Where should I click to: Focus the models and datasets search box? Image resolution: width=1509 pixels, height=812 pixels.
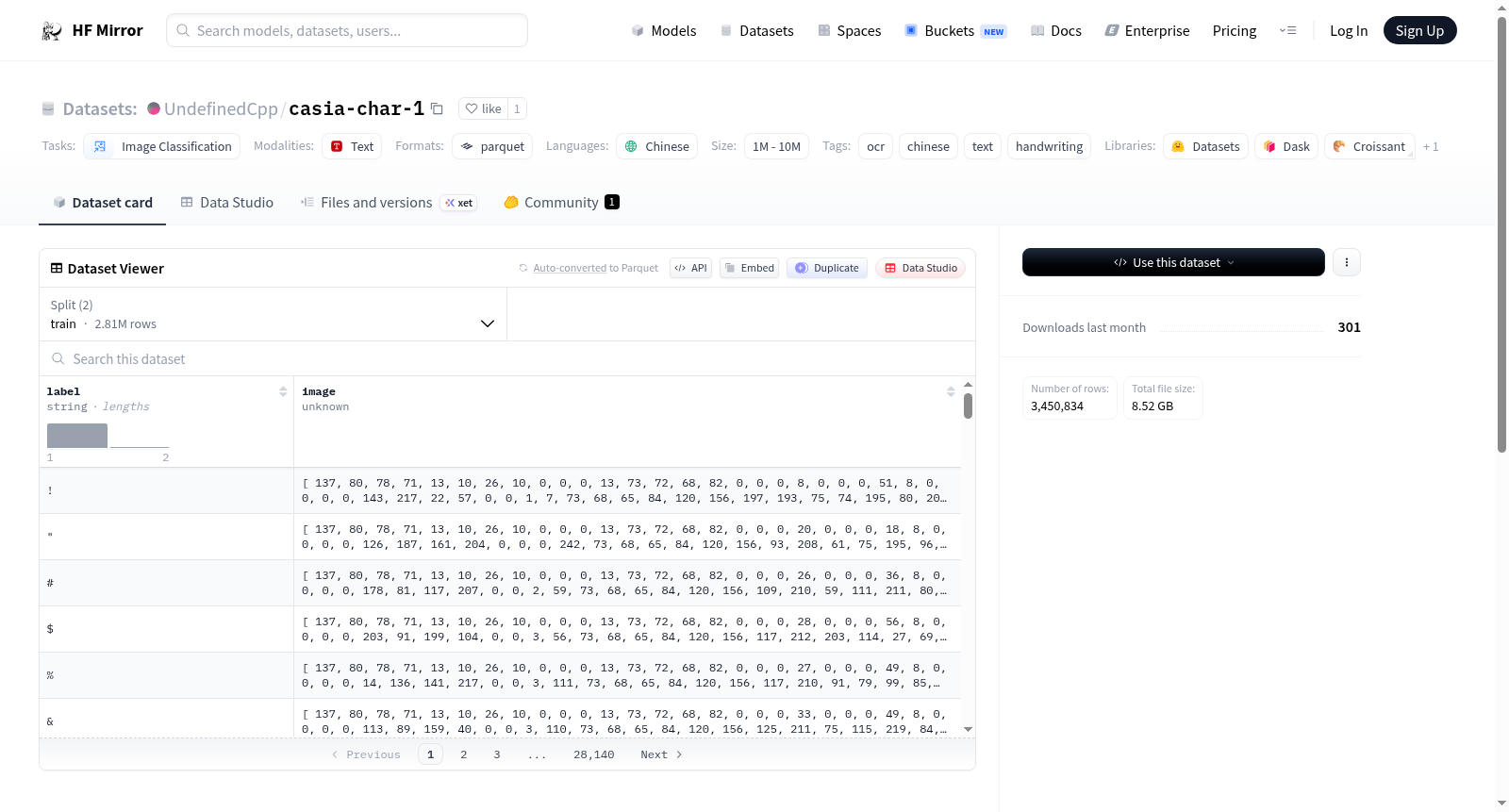[347, 30]
